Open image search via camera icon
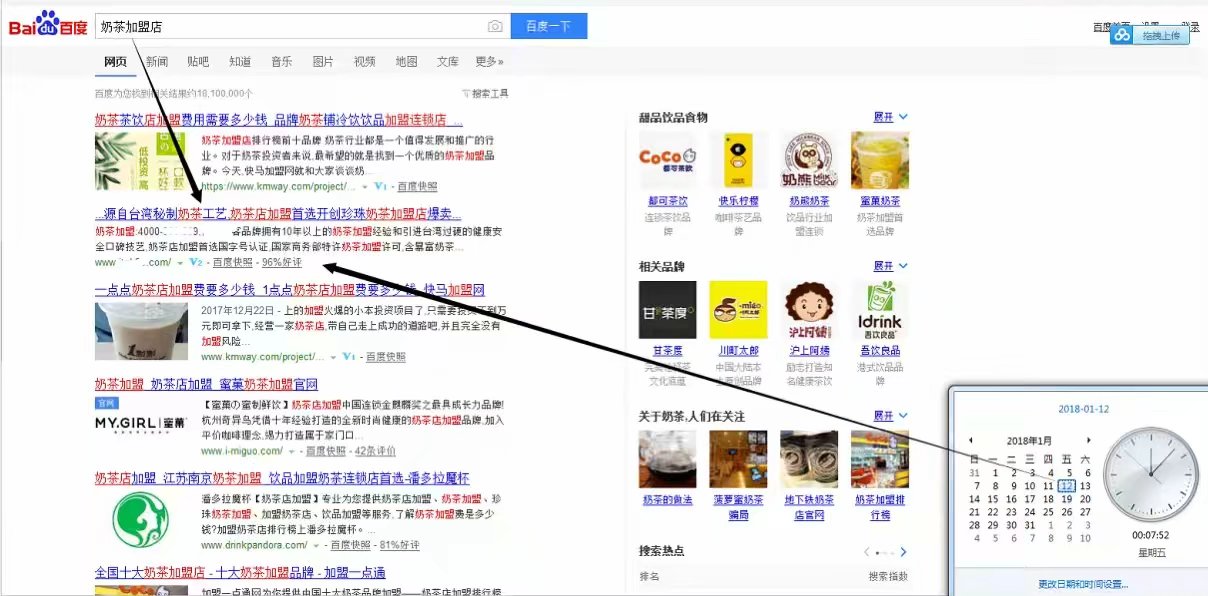The image size is (1208, 596). point(495,26)
